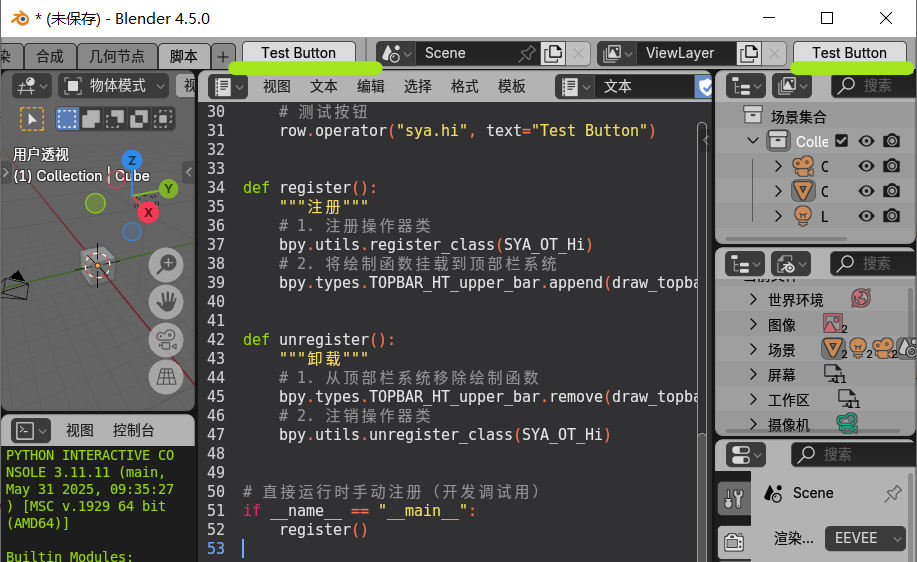The height and width of the screenshot is (562, 917).
Task: Click the fake user shield icon
Action: pos(704,87)
